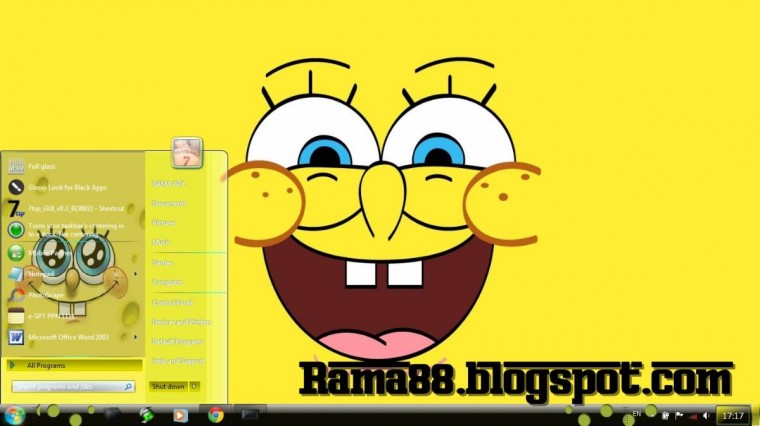Open Documents from Start menu
Image resolution: width=760 pixels, height=426 pixels.
[169, 203]
